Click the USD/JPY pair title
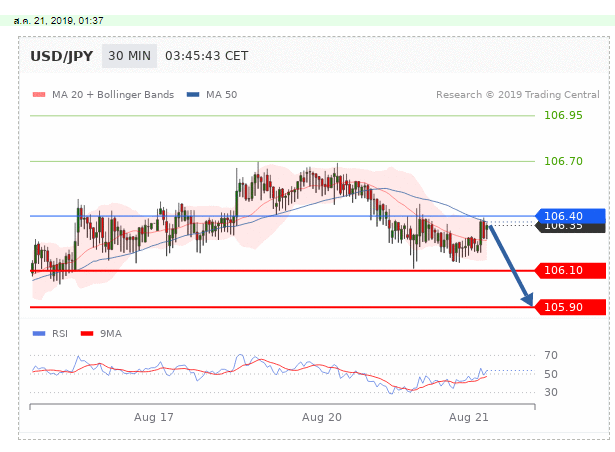The width and height of the screenshot is (615, 452). click(x=62, y=56)
